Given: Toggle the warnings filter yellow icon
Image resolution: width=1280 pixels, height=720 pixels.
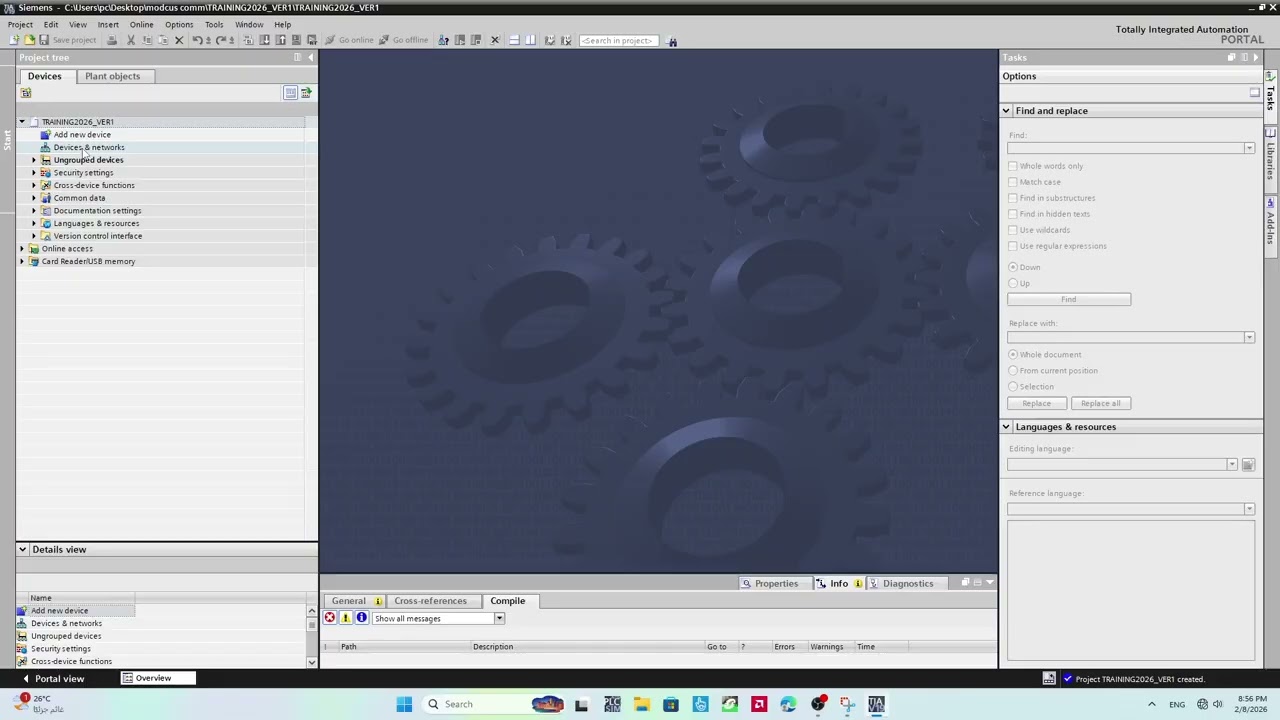Looking at the screenshot, I should coord(345,618).
